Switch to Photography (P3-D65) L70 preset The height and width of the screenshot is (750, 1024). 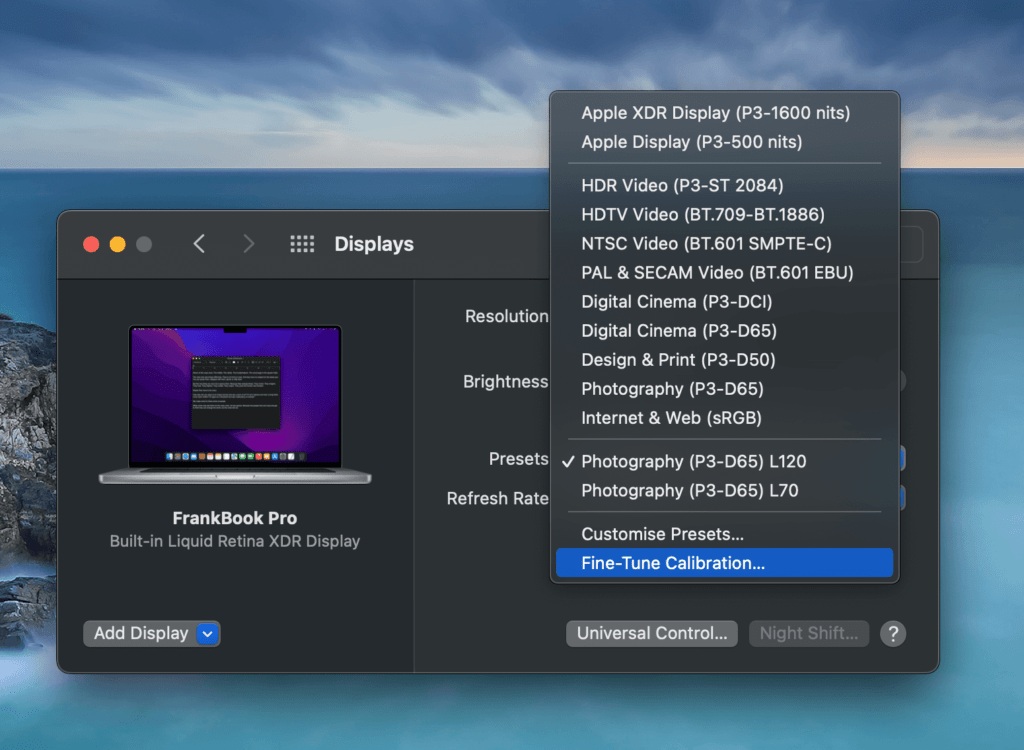(x=724, y=491)
